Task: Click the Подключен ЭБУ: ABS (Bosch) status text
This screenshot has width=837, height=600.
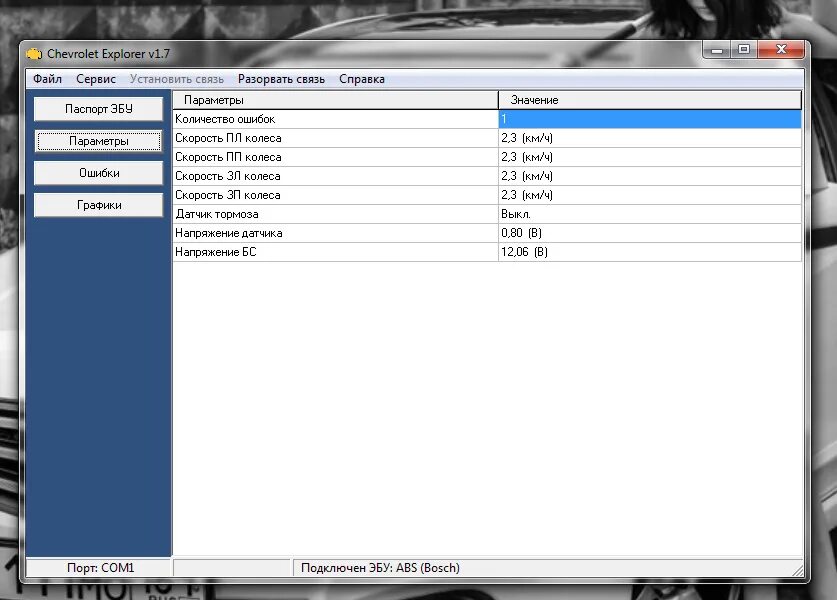Action: pyautogui.click(x=380, y=567)
